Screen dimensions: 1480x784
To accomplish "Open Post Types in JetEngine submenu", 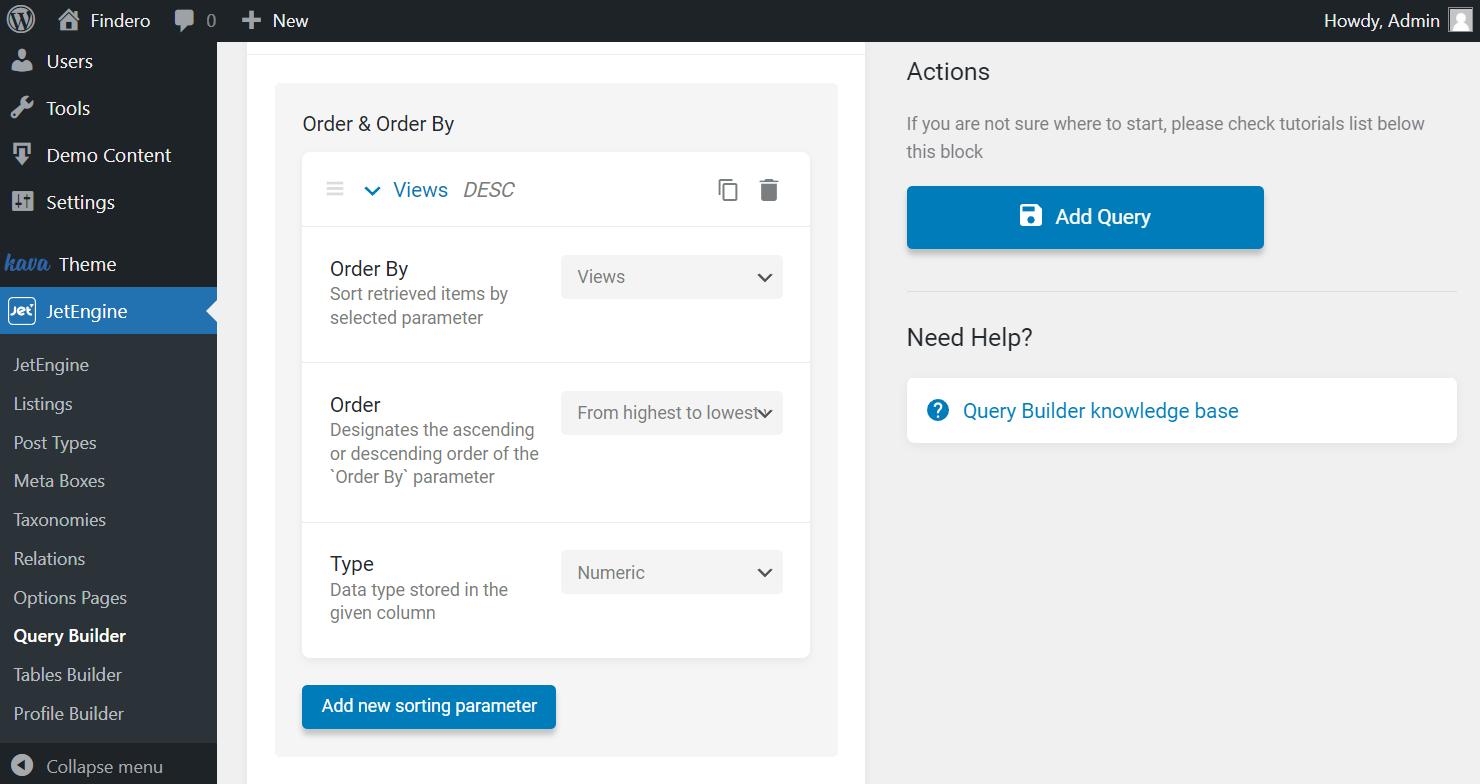I will tap(55, 443).
